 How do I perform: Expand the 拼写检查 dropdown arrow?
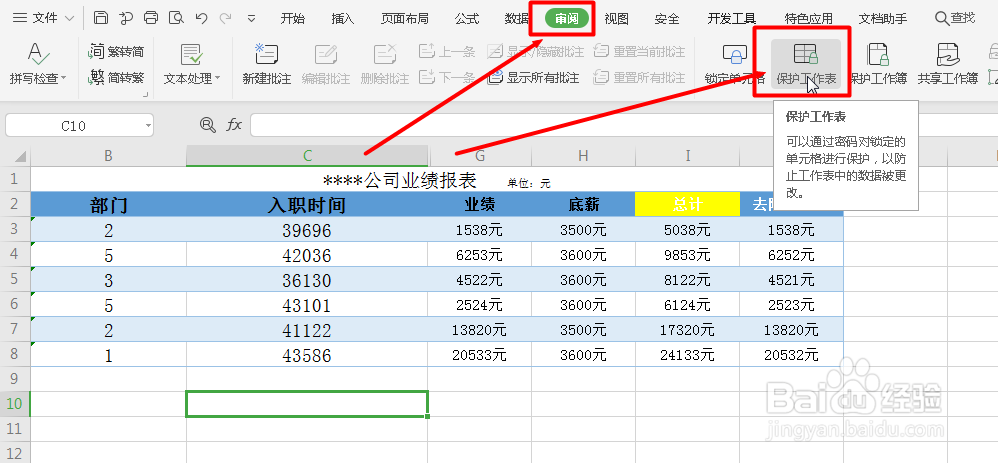[63, 79]
